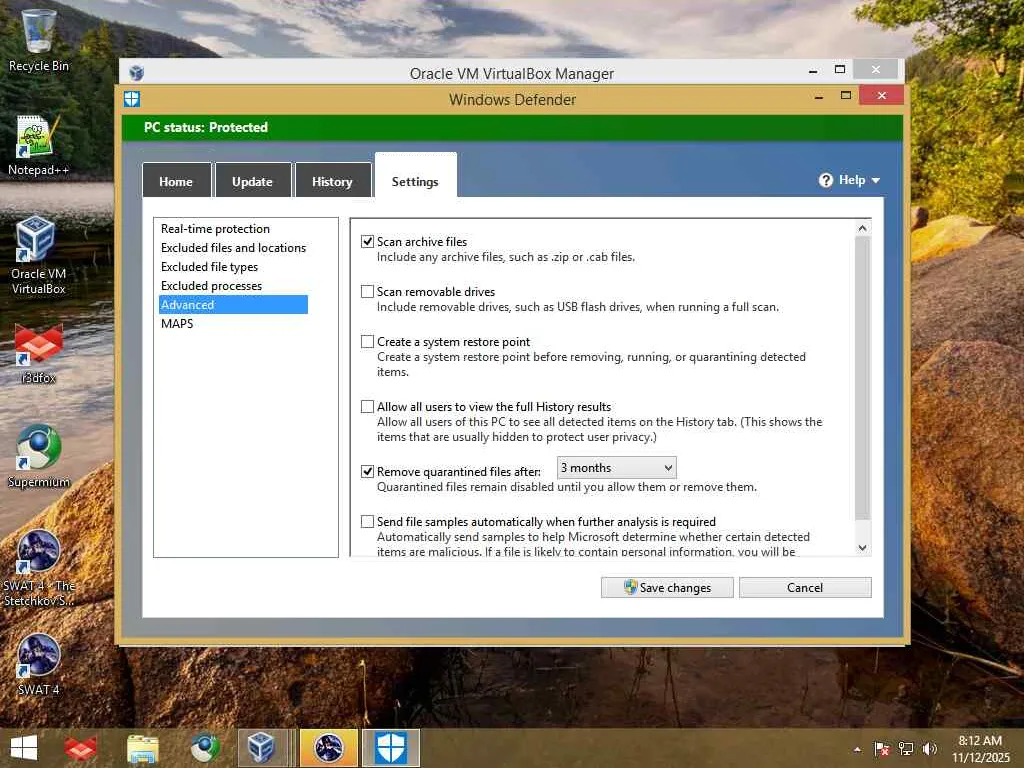Minimize the VirtualBox Manager window
1024x768 pixels.
pyautogui.click(x=813, y=70)
